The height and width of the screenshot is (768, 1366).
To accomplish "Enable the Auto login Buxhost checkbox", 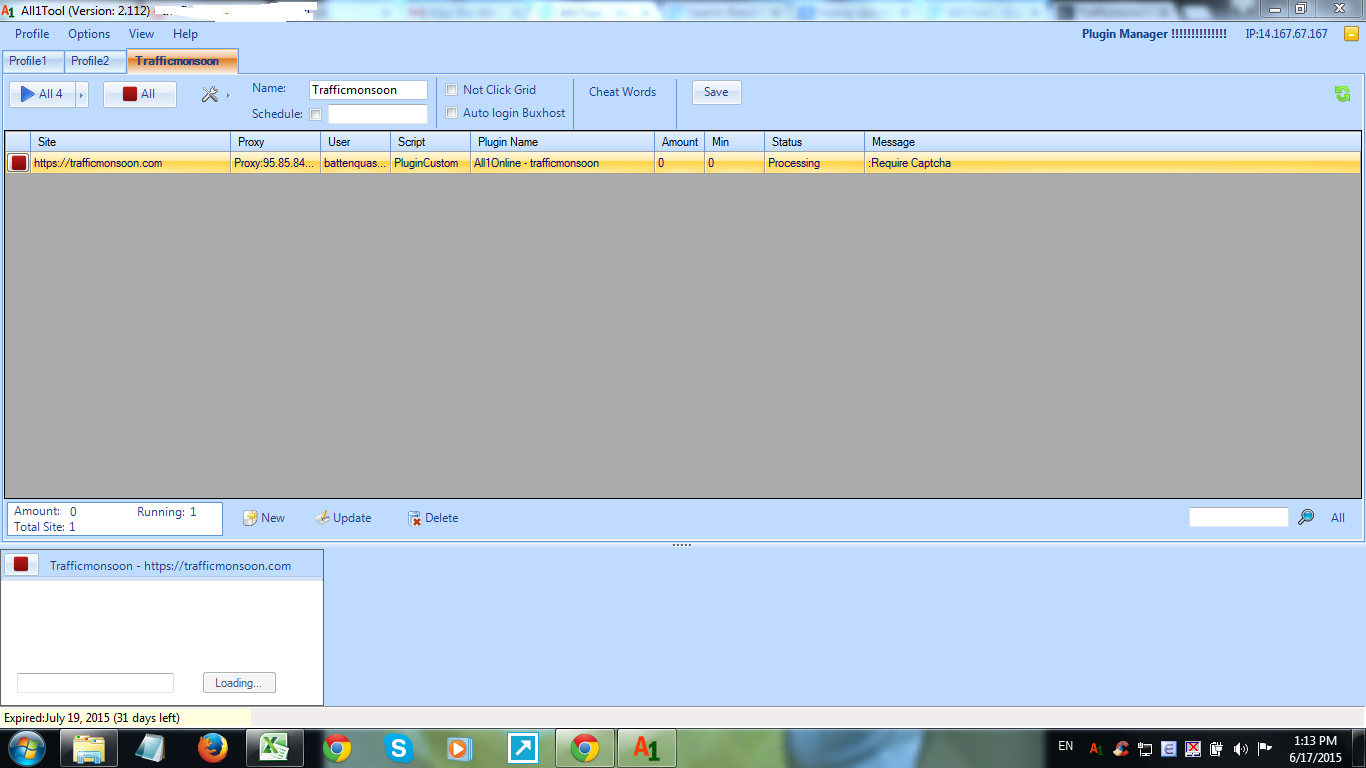I will point(452,113).
